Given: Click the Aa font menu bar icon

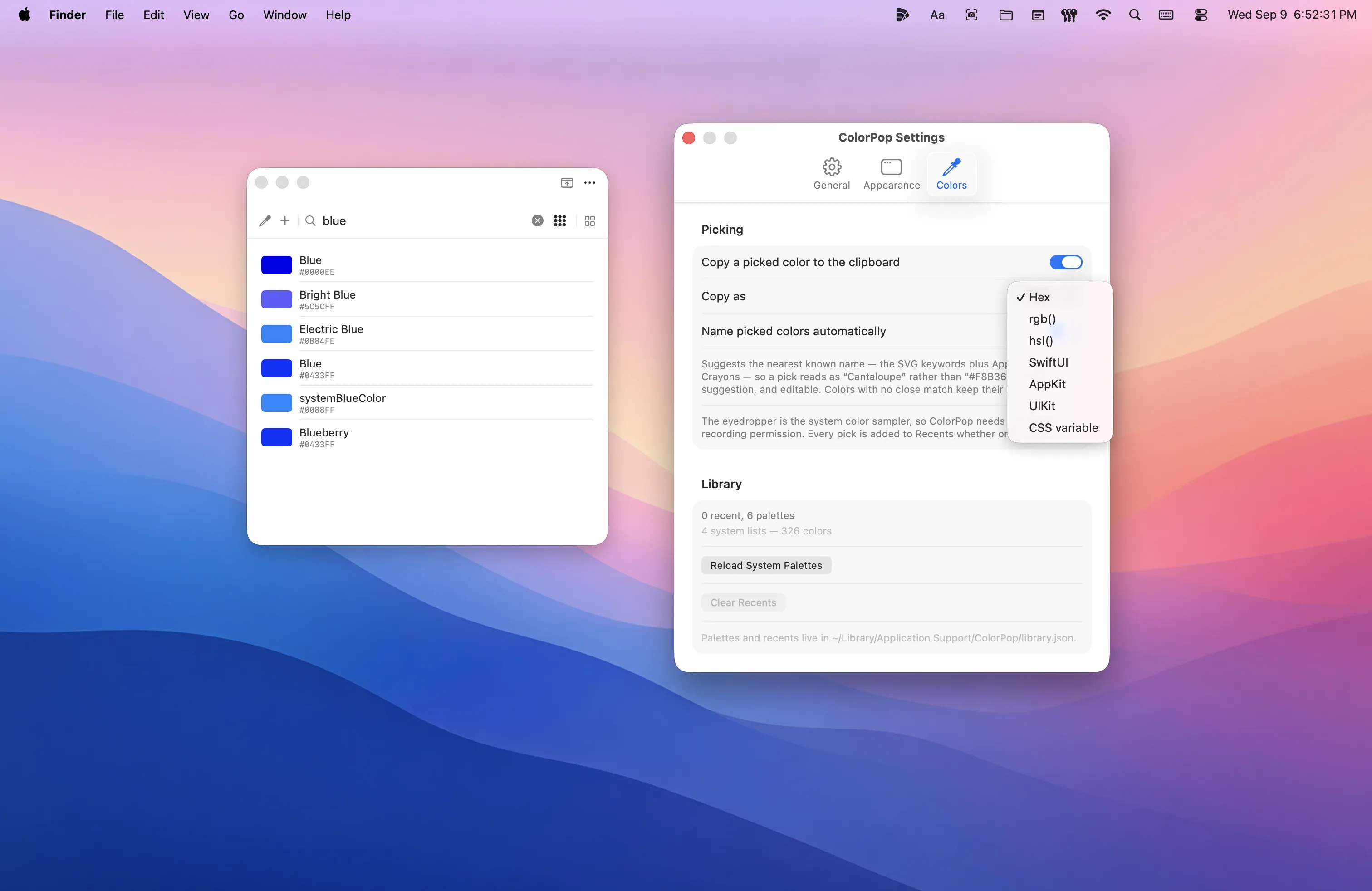Looking at the screenshot, I should click(x=937, y=15).
